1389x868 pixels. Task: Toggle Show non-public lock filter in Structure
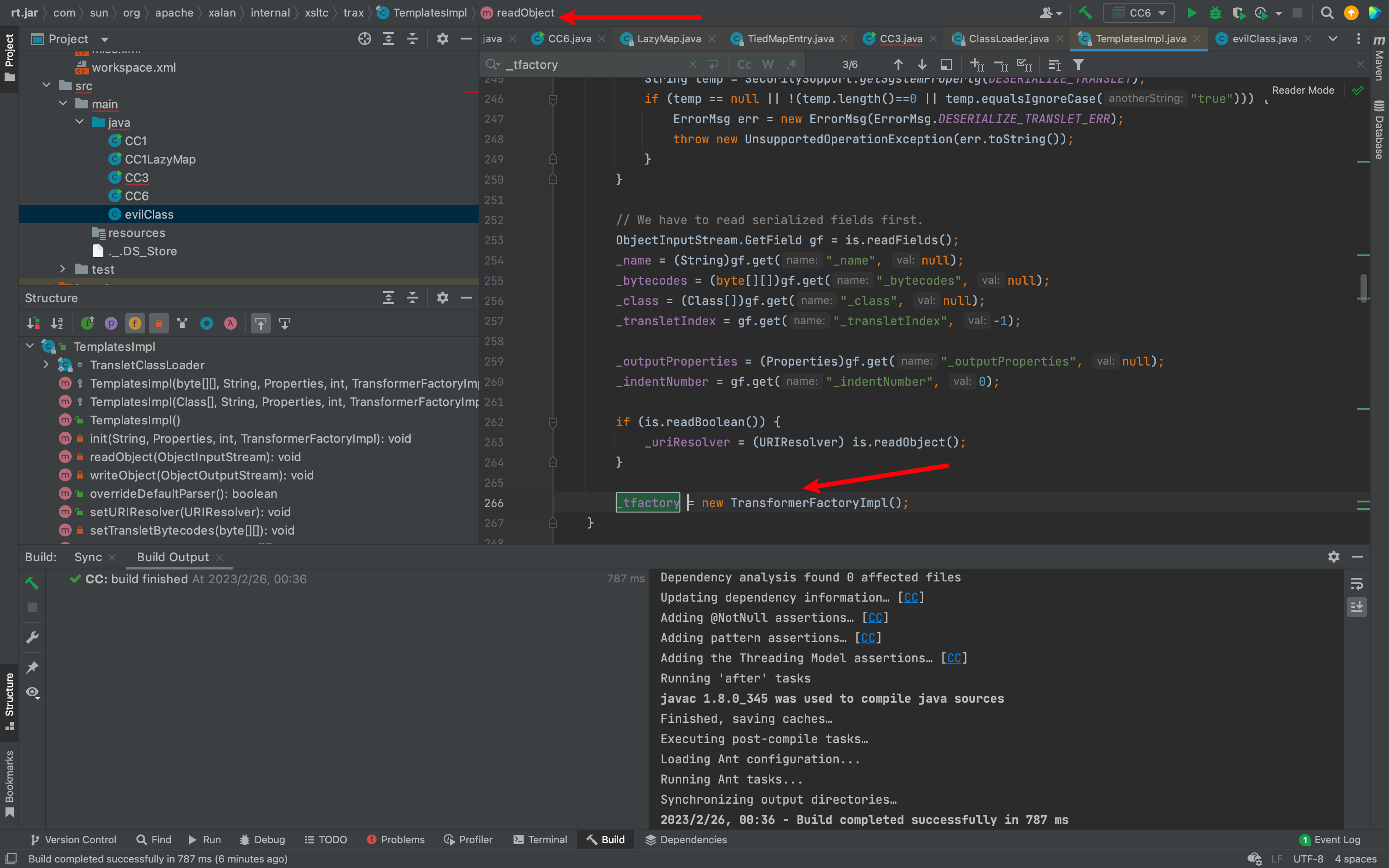[159, 323]
